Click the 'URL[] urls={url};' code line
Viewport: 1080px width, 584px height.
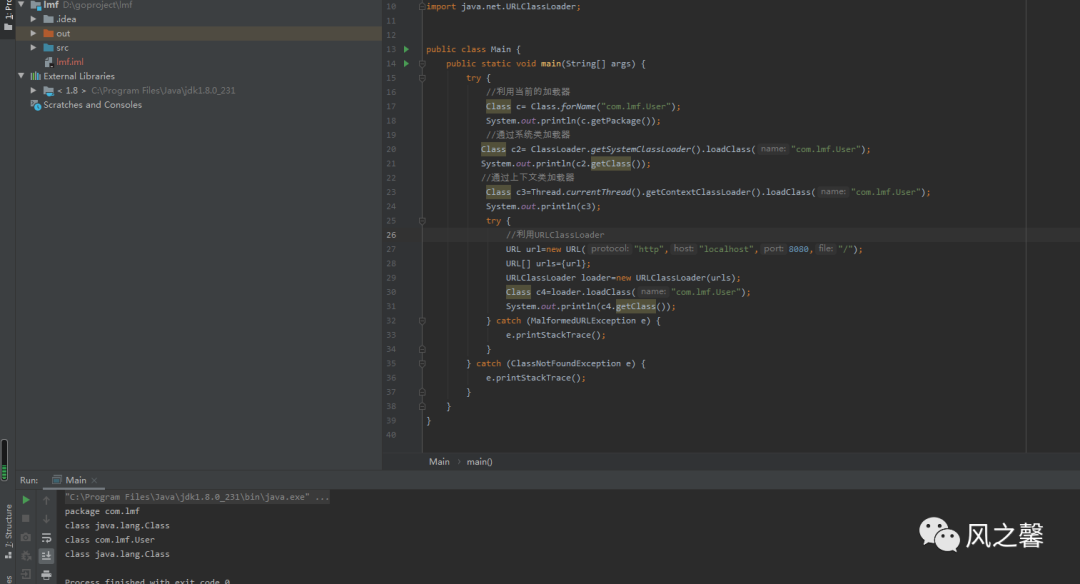tap(548, 263)
